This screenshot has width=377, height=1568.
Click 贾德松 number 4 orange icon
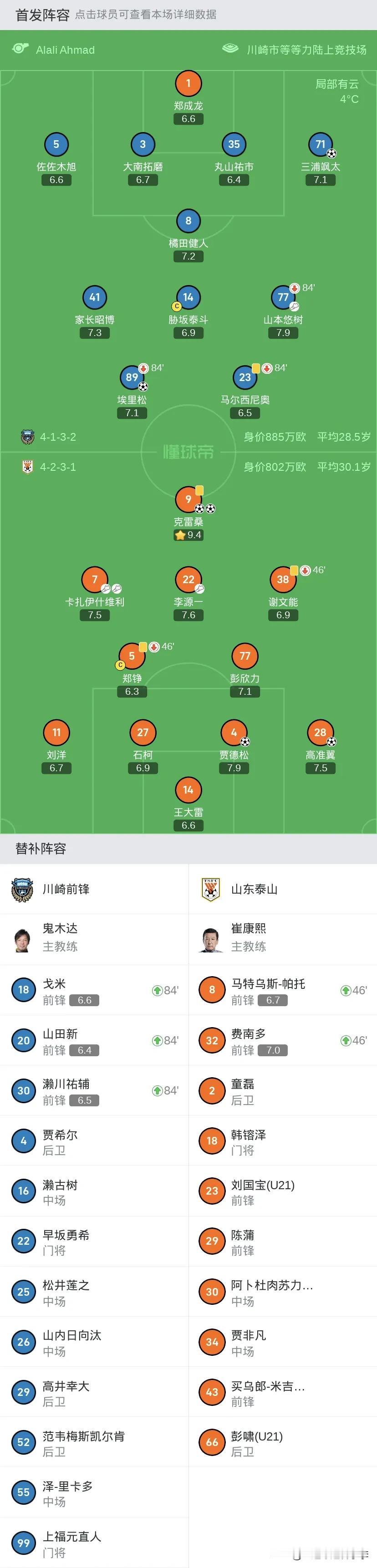click(x=234, y=733)
